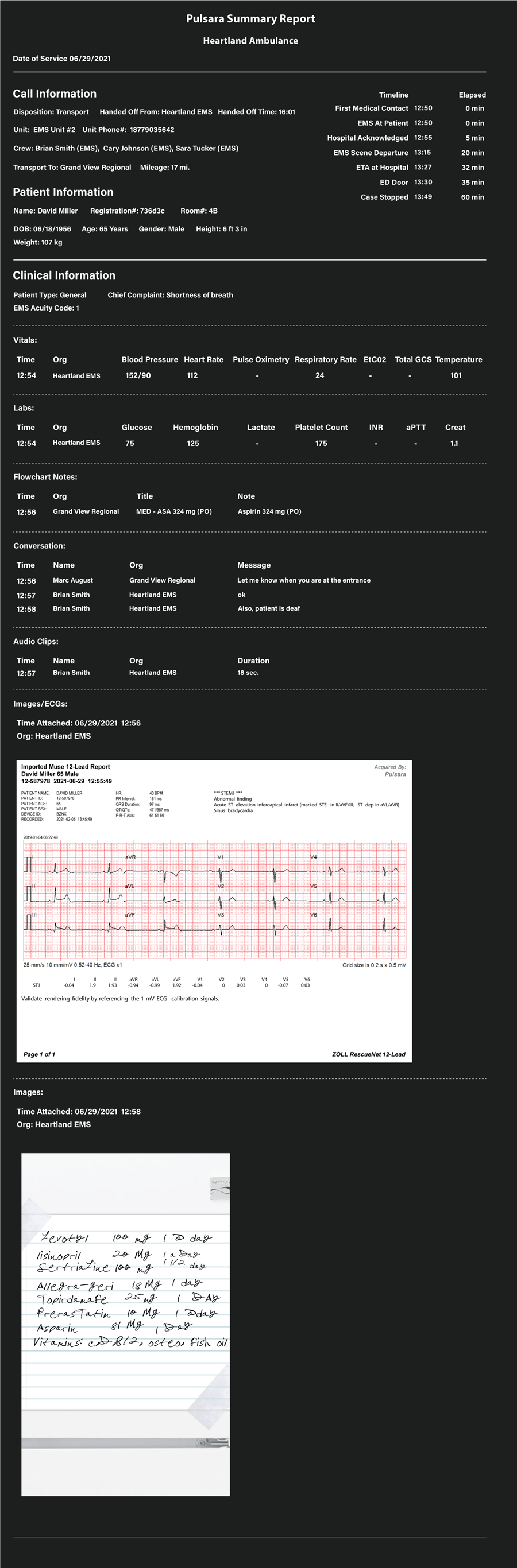Select blood pressure value '152/90'
This screenshot has height=1568, width=517.
138,375
